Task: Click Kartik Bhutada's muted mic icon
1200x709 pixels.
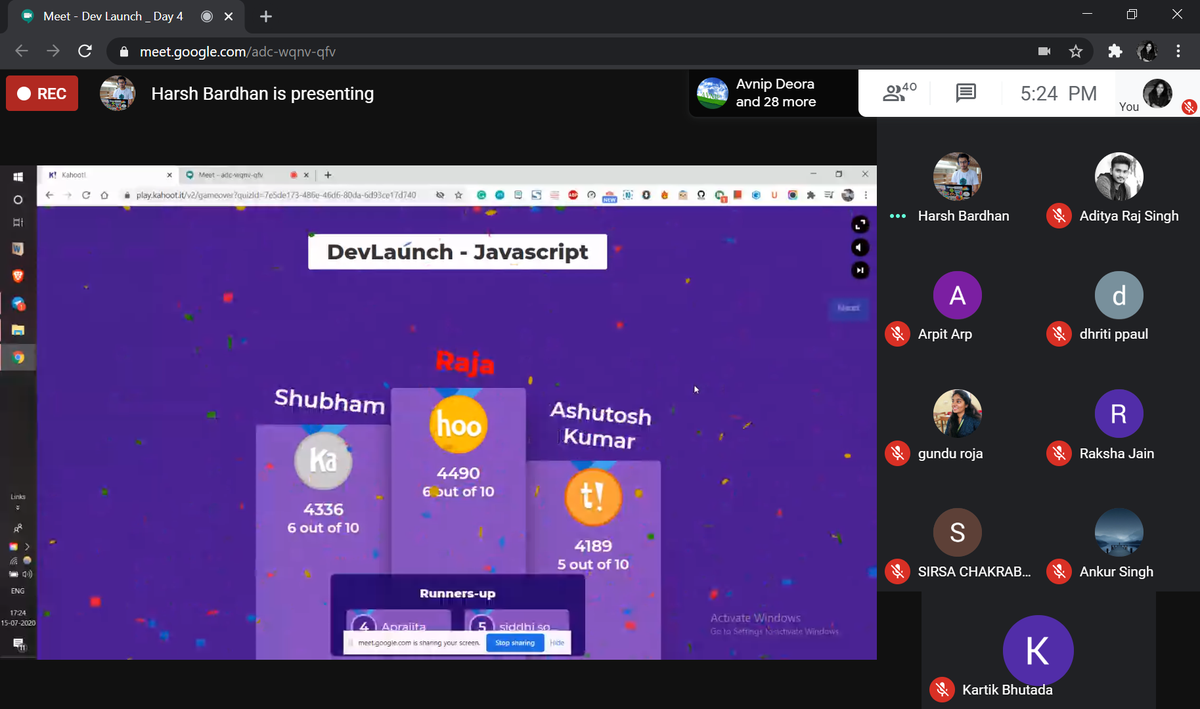Action: coord(941,689)
